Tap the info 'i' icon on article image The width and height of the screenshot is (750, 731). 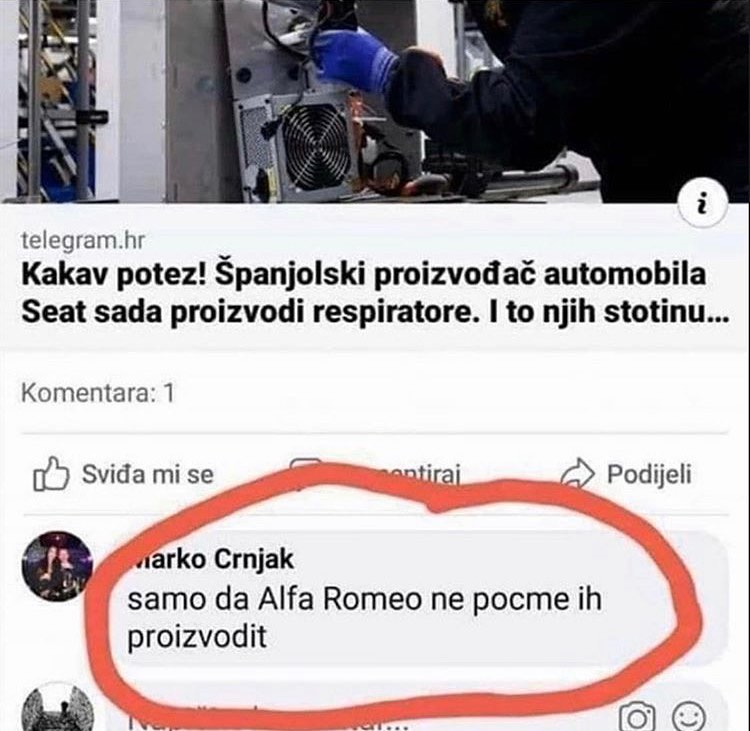(x=703, y=205)
